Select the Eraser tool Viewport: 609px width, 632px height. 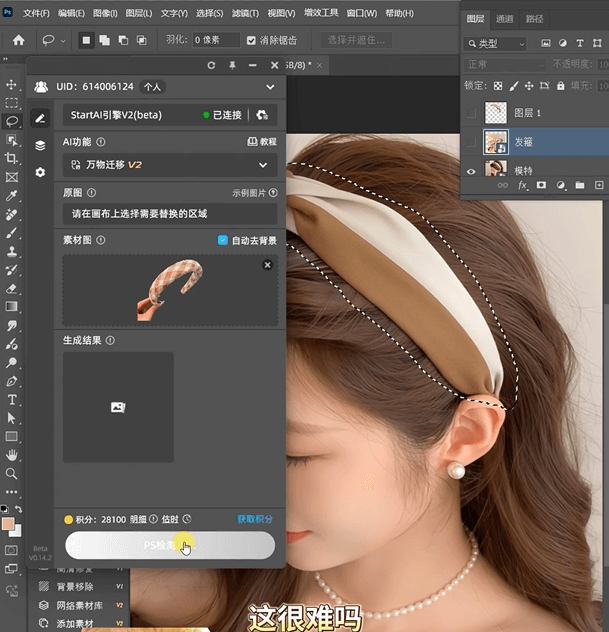(11, 289)
